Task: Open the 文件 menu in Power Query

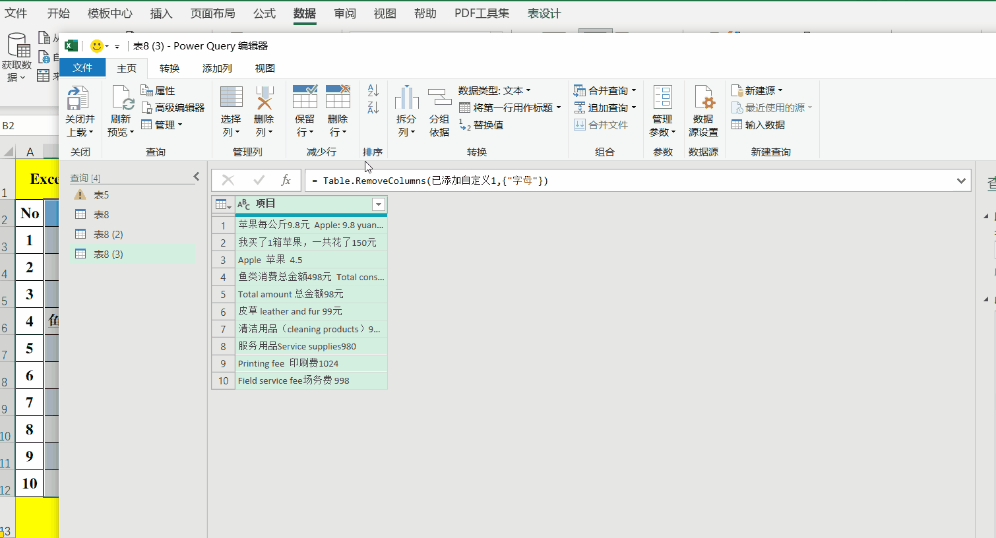Action: click(83, 68)
